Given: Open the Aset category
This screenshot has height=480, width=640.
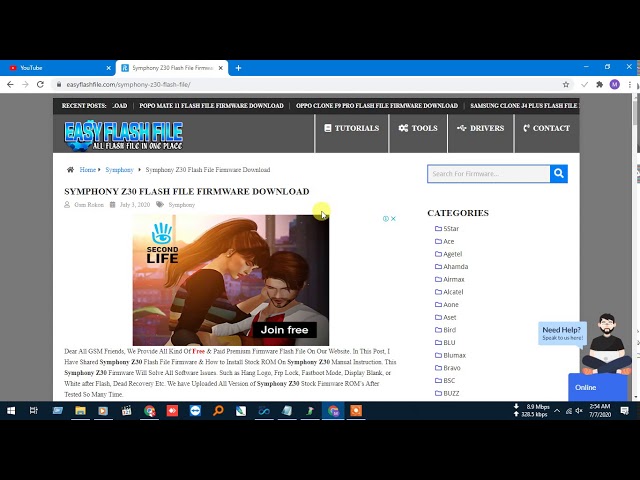Looking at the screenshot, I should pyautogui.click(x=449, y=317).
